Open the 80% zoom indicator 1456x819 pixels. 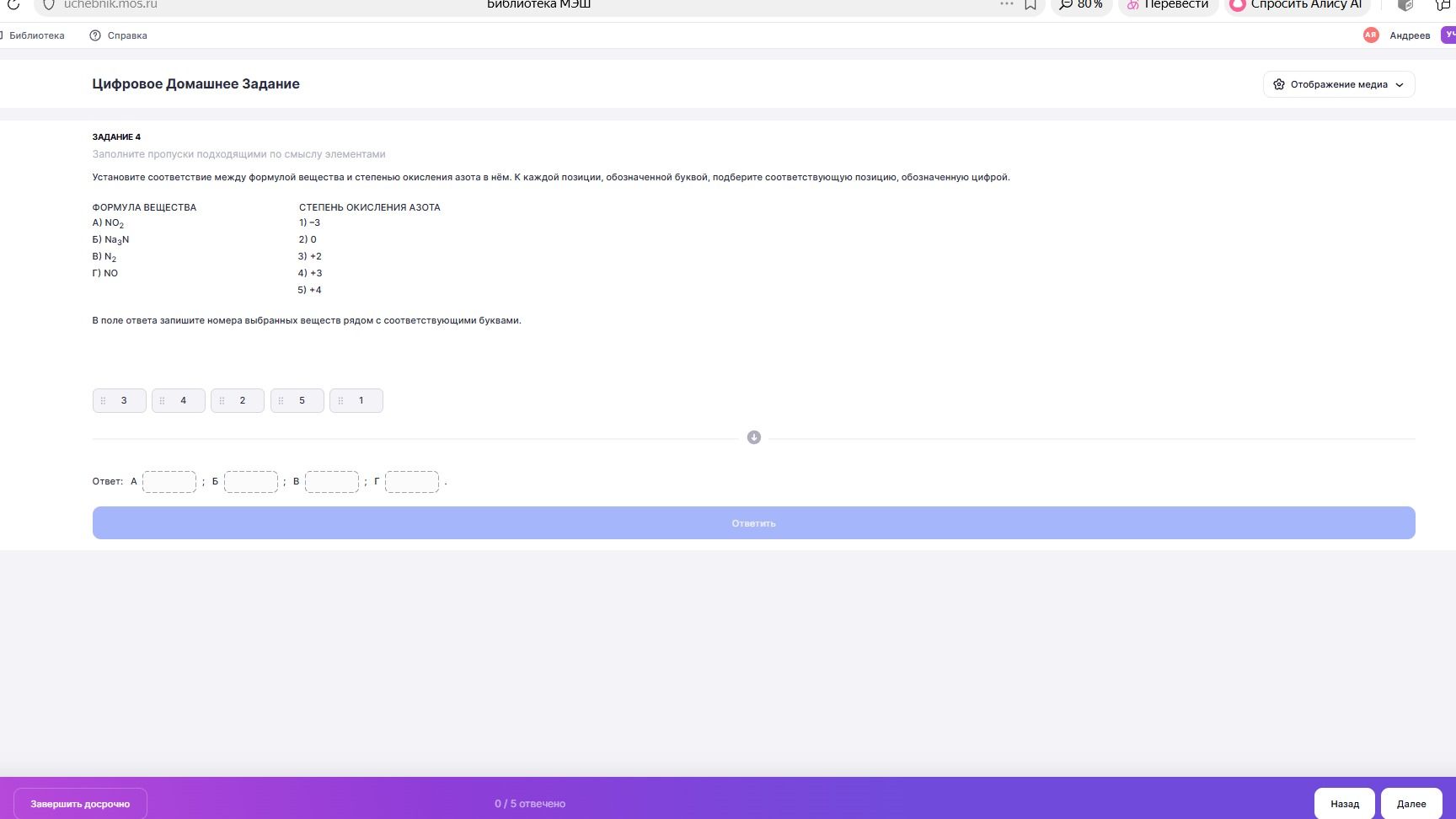[1081, 4]
